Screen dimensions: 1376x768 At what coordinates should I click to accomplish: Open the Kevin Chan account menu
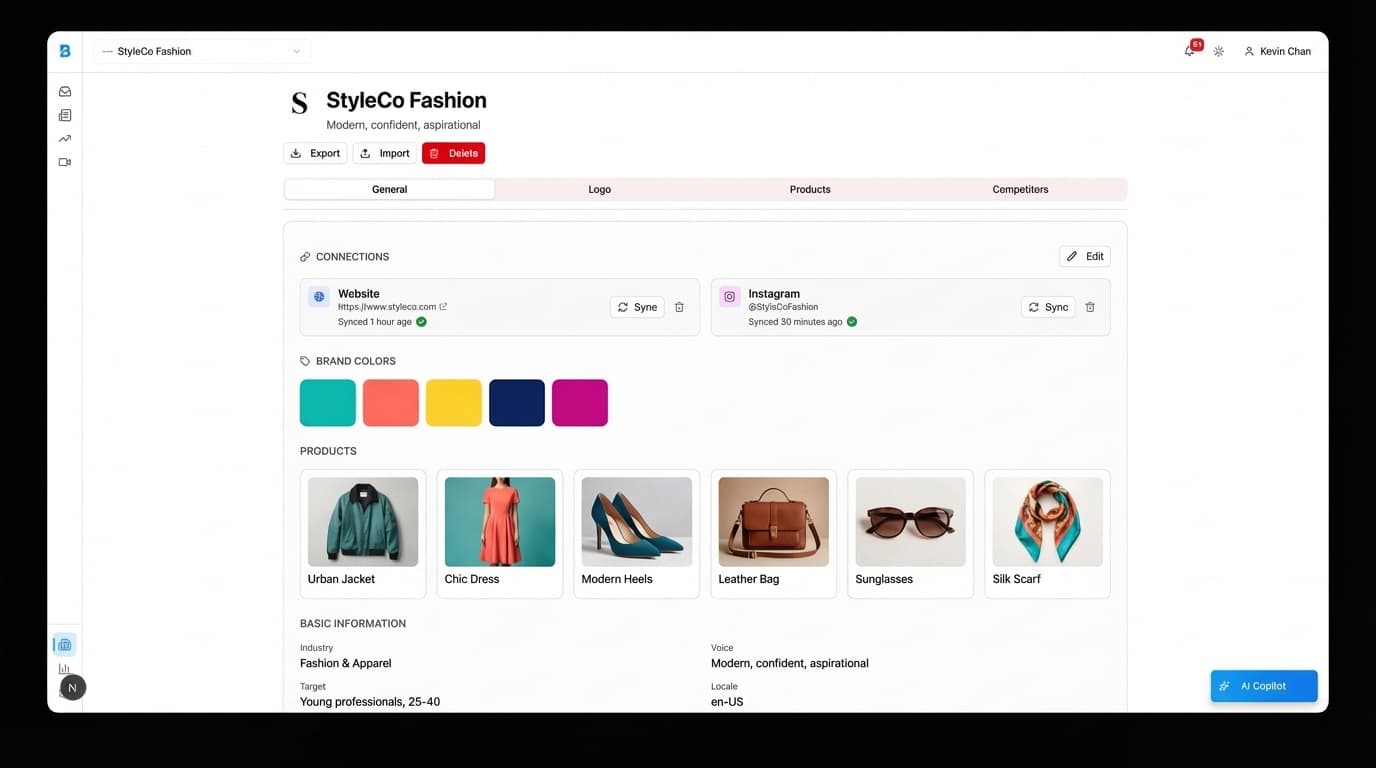[1277, 51]
